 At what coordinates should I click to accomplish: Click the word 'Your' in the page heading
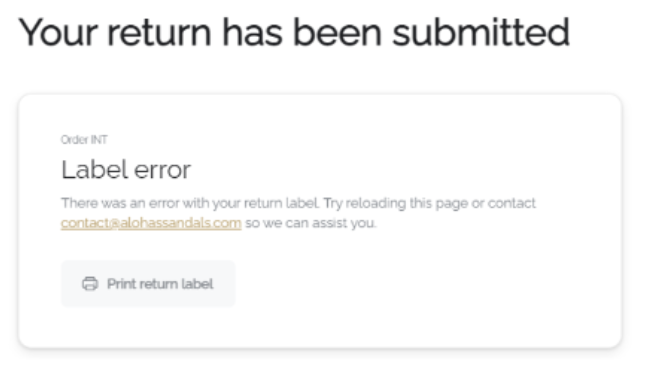(x=58, y=33)
